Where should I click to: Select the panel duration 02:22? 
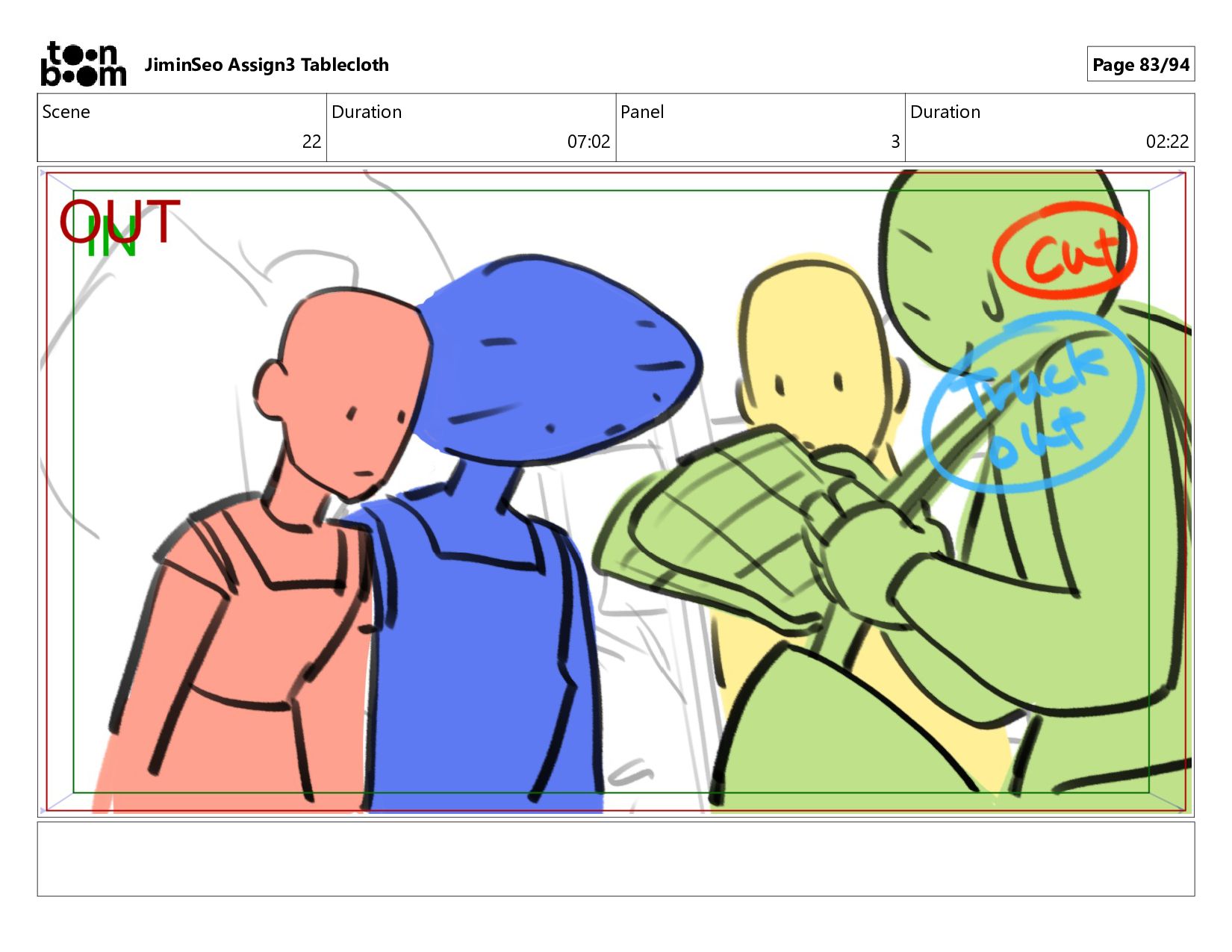(x=1167, y=141)
